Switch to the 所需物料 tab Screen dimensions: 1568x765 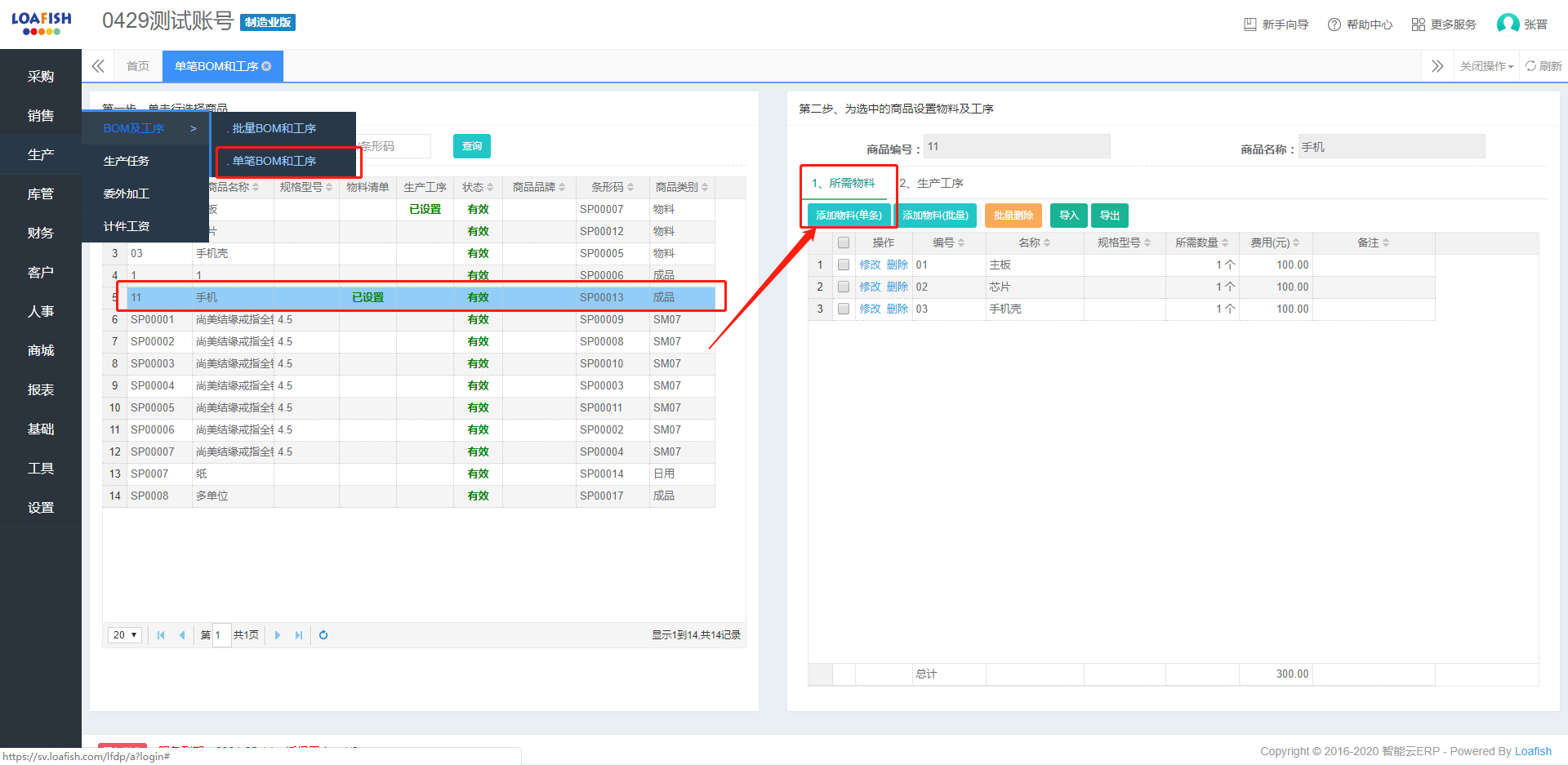pos(844,183)
